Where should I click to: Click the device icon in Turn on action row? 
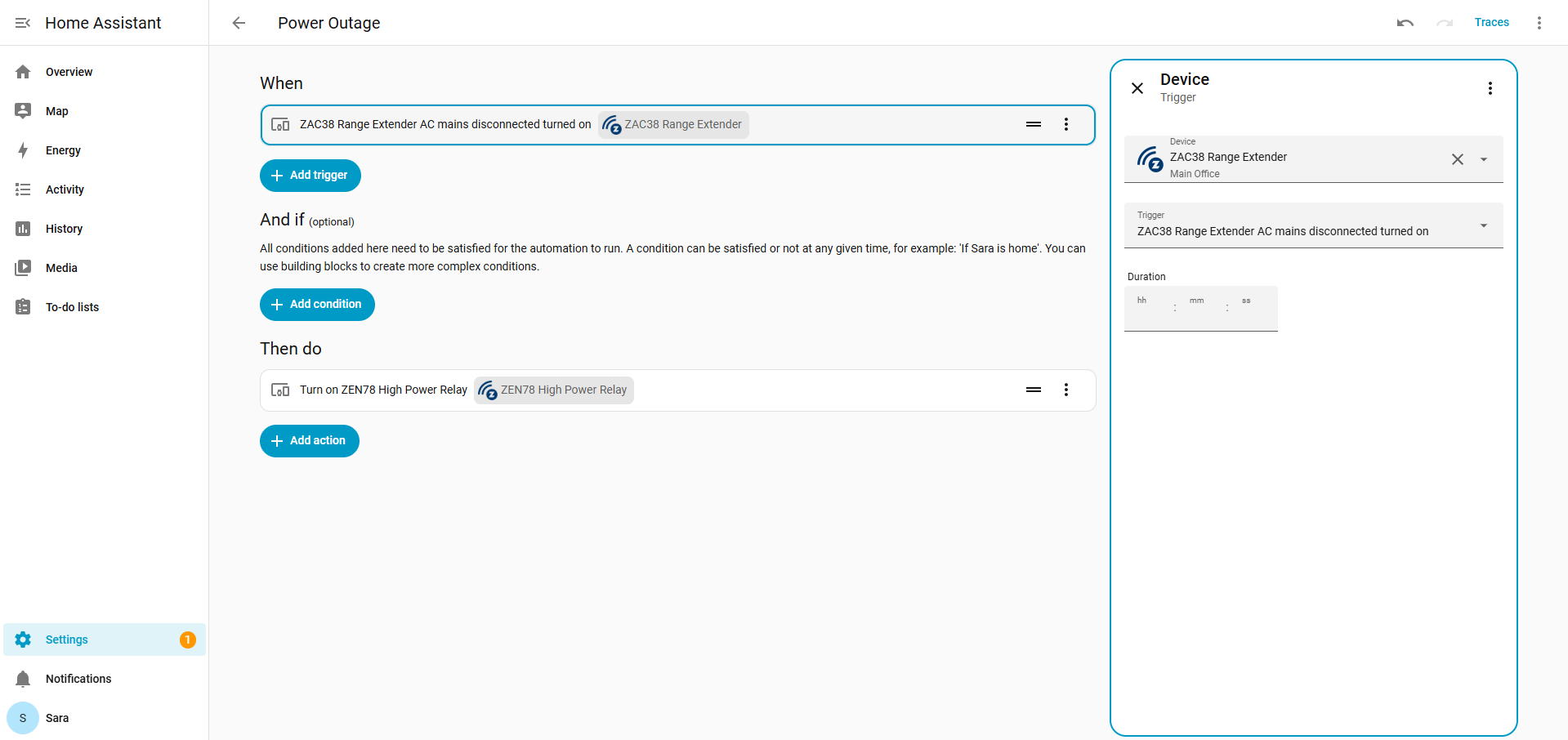280,390
